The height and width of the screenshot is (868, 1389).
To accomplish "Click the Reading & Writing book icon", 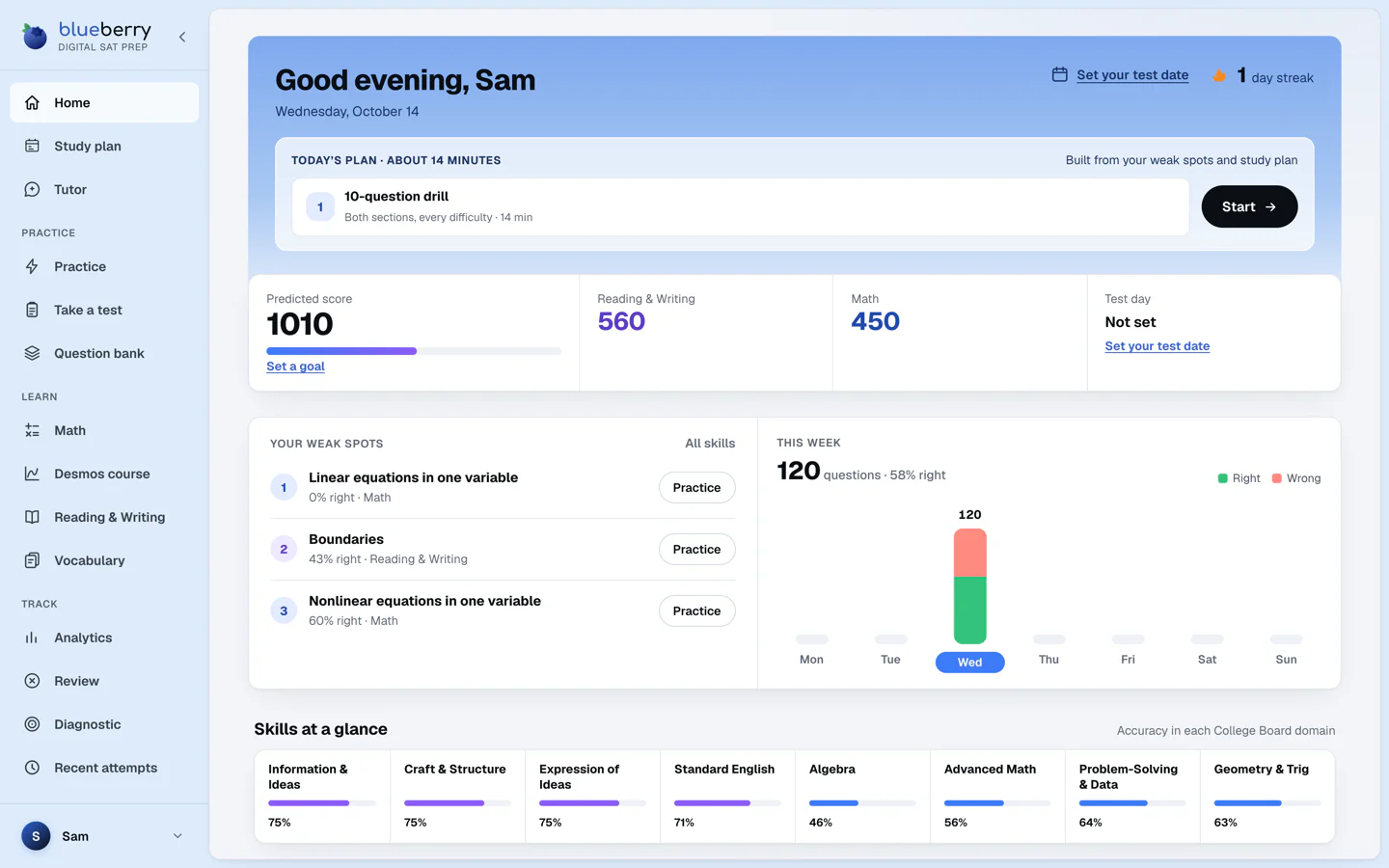I will [x=32, y=517].
